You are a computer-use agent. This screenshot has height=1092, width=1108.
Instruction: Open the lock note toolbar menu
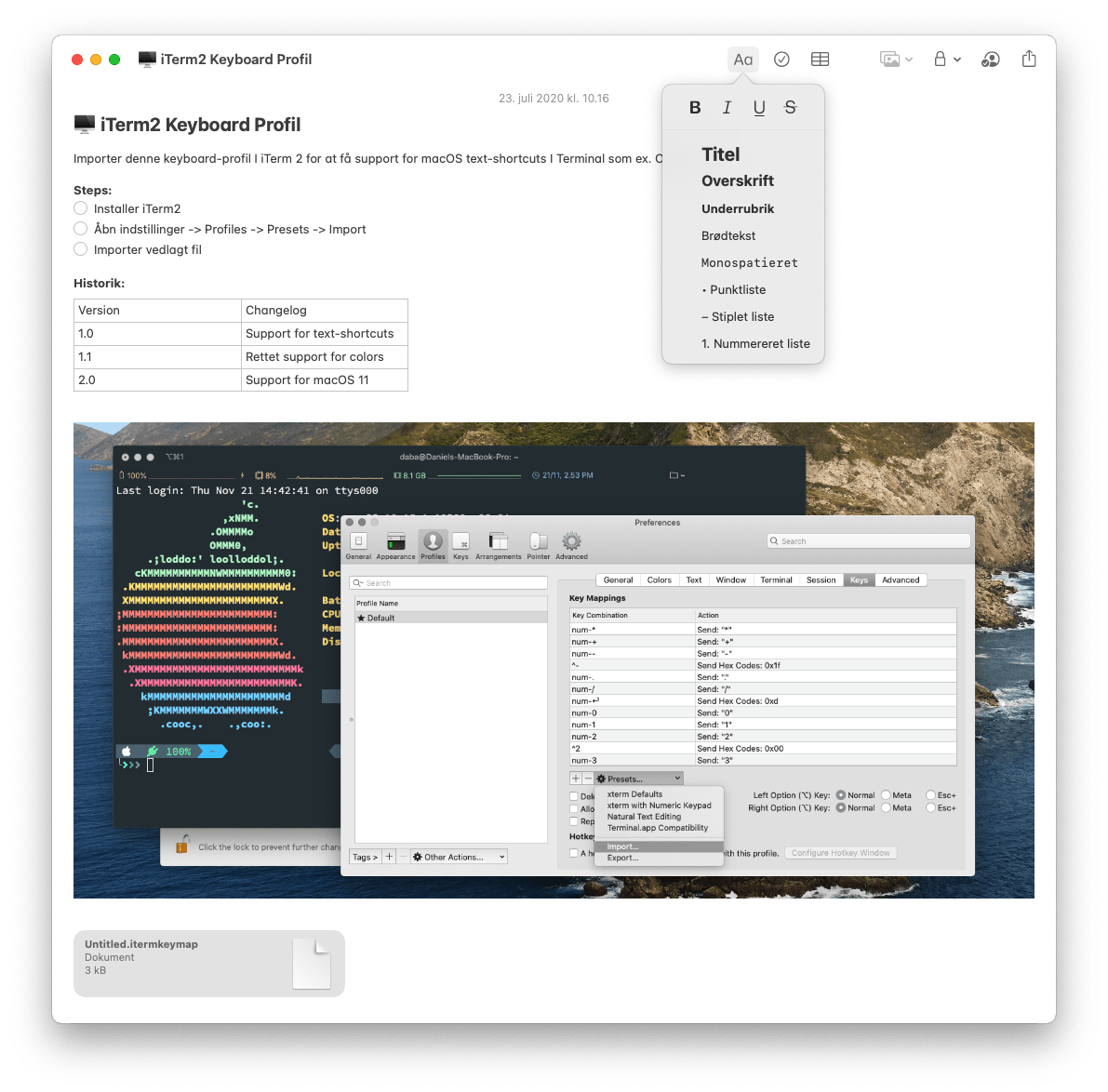[x=947, y=60]
